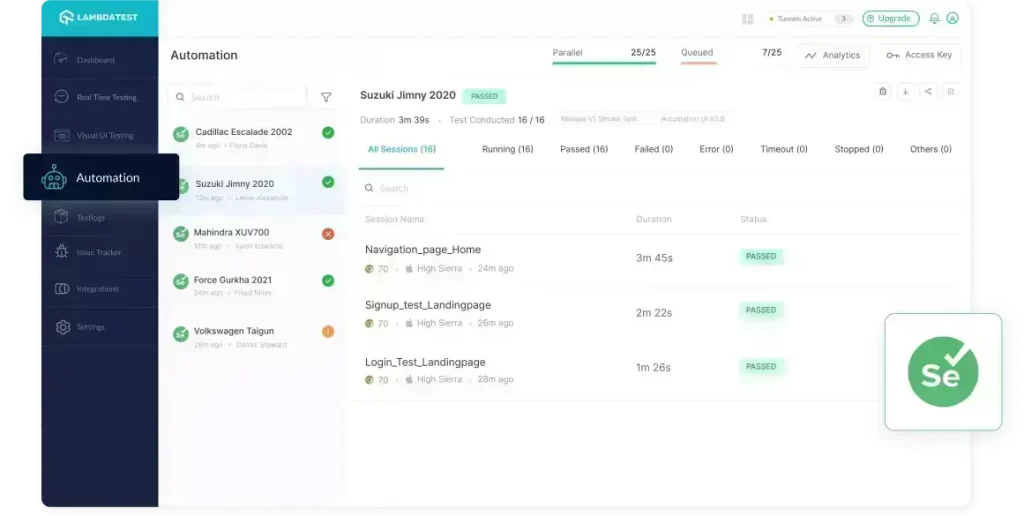Viewport: 1024px width, 516px height.
Task: Open Real Time Testing in the sidebar
Action: (x=99, y=97)
